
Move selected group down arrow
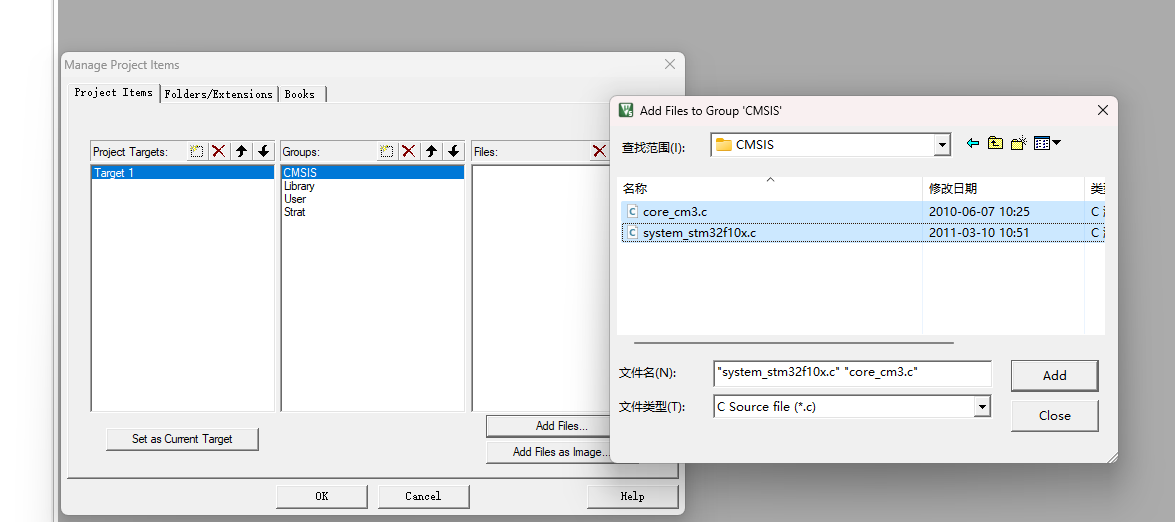point(454,151)
